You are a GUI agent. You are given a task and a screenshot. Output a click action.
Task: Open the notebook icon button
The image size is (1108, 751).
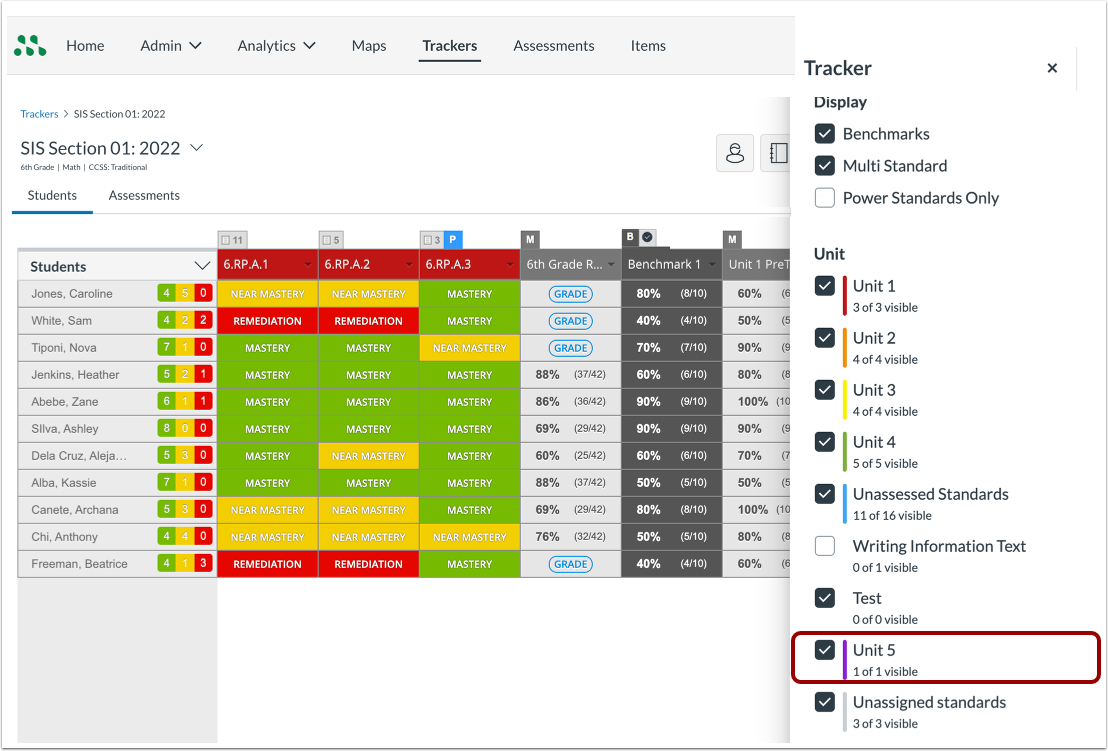coord(777,153)
